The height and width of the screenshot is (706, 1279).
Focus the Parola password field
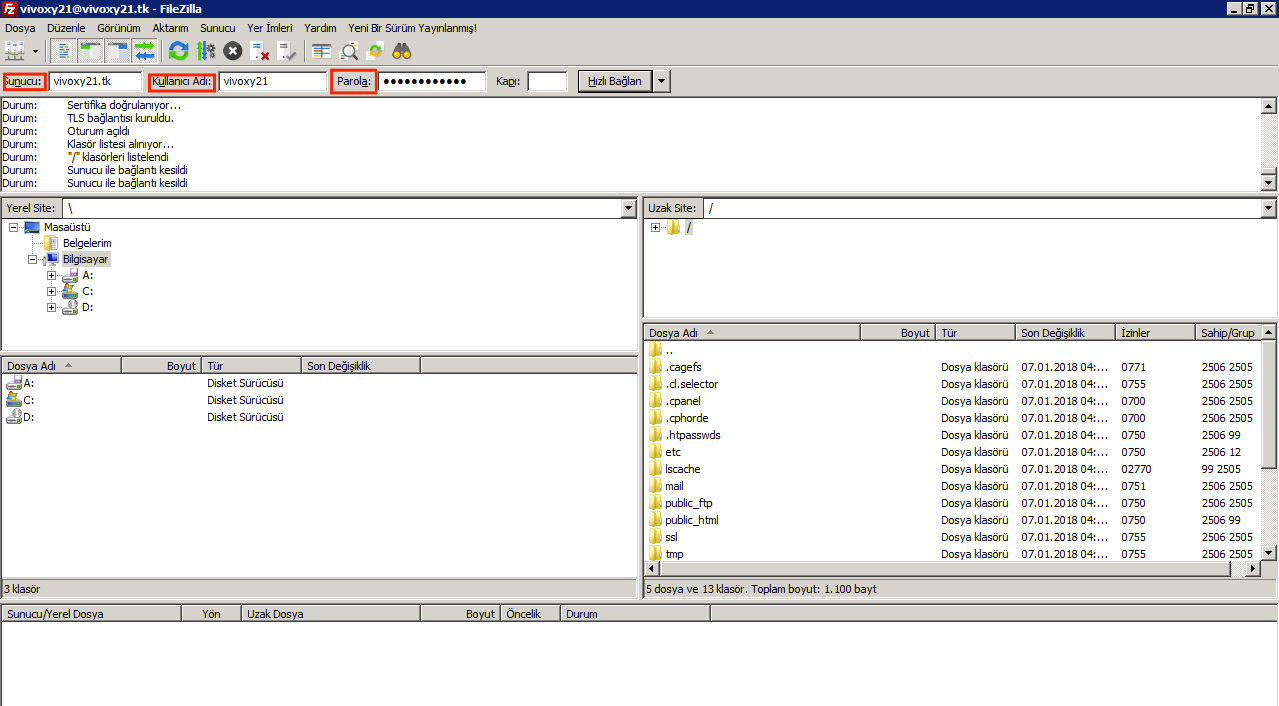(432, 81)
